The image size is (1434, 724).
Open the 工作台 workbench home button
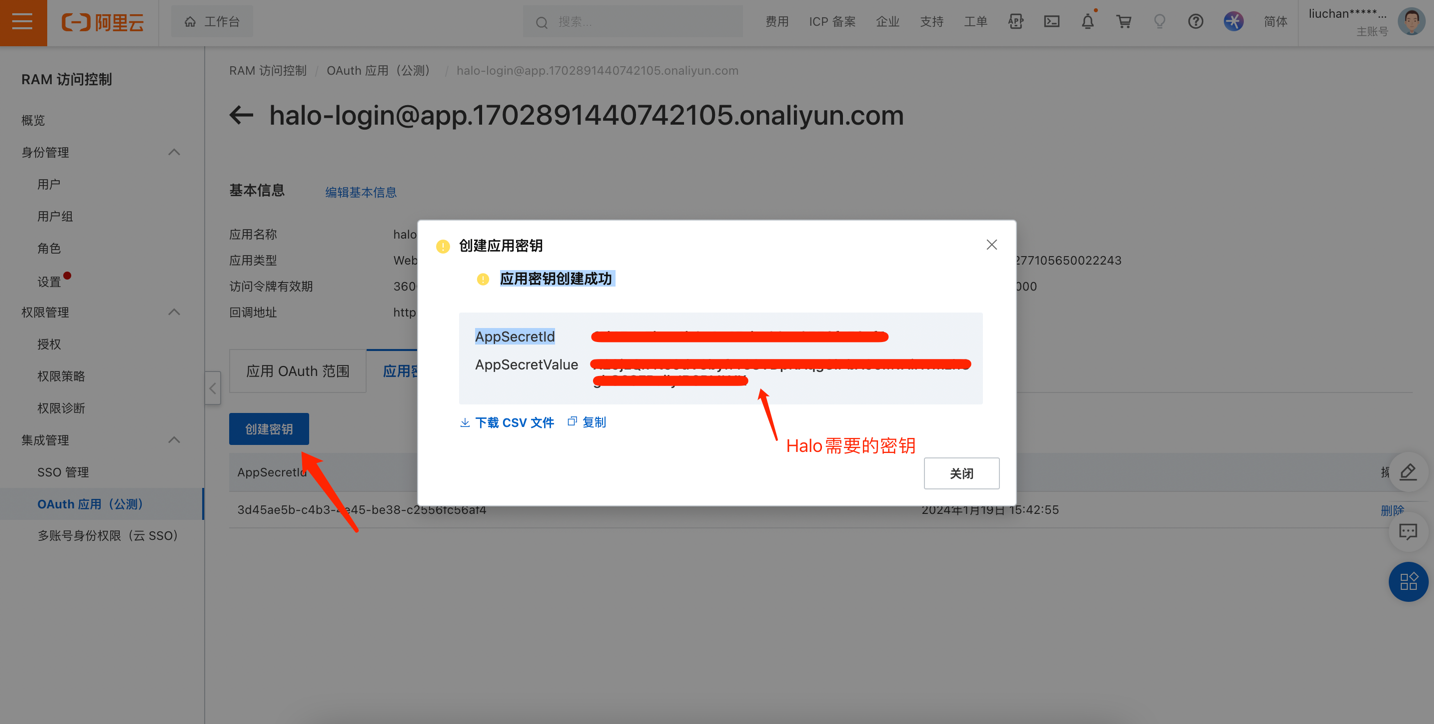[212, 22]
